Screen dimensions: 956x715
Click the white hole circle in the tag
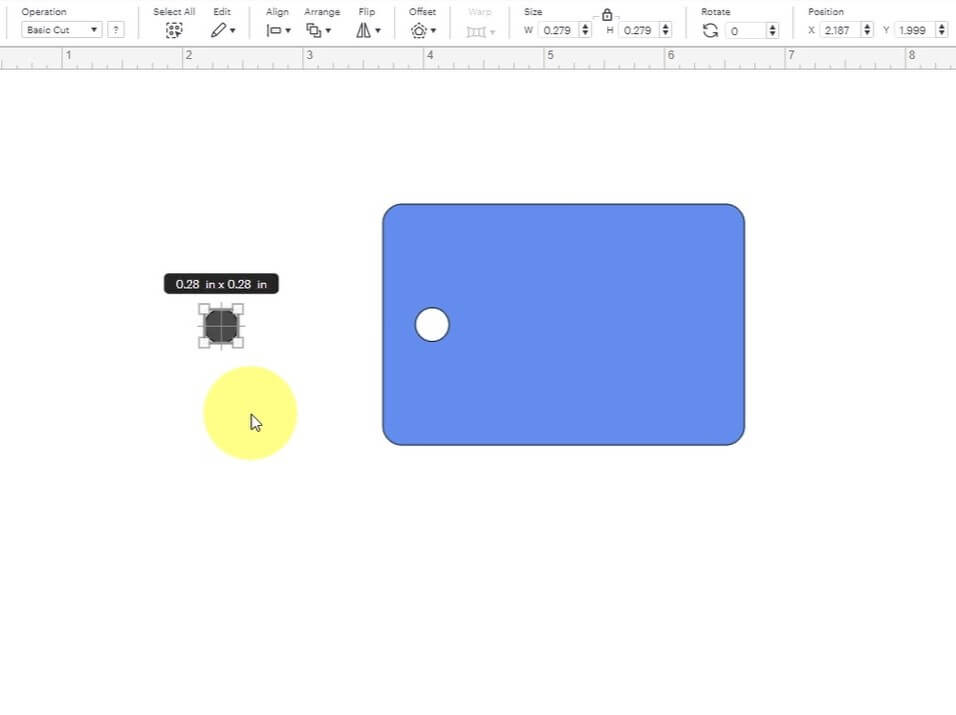pos(432,324)
